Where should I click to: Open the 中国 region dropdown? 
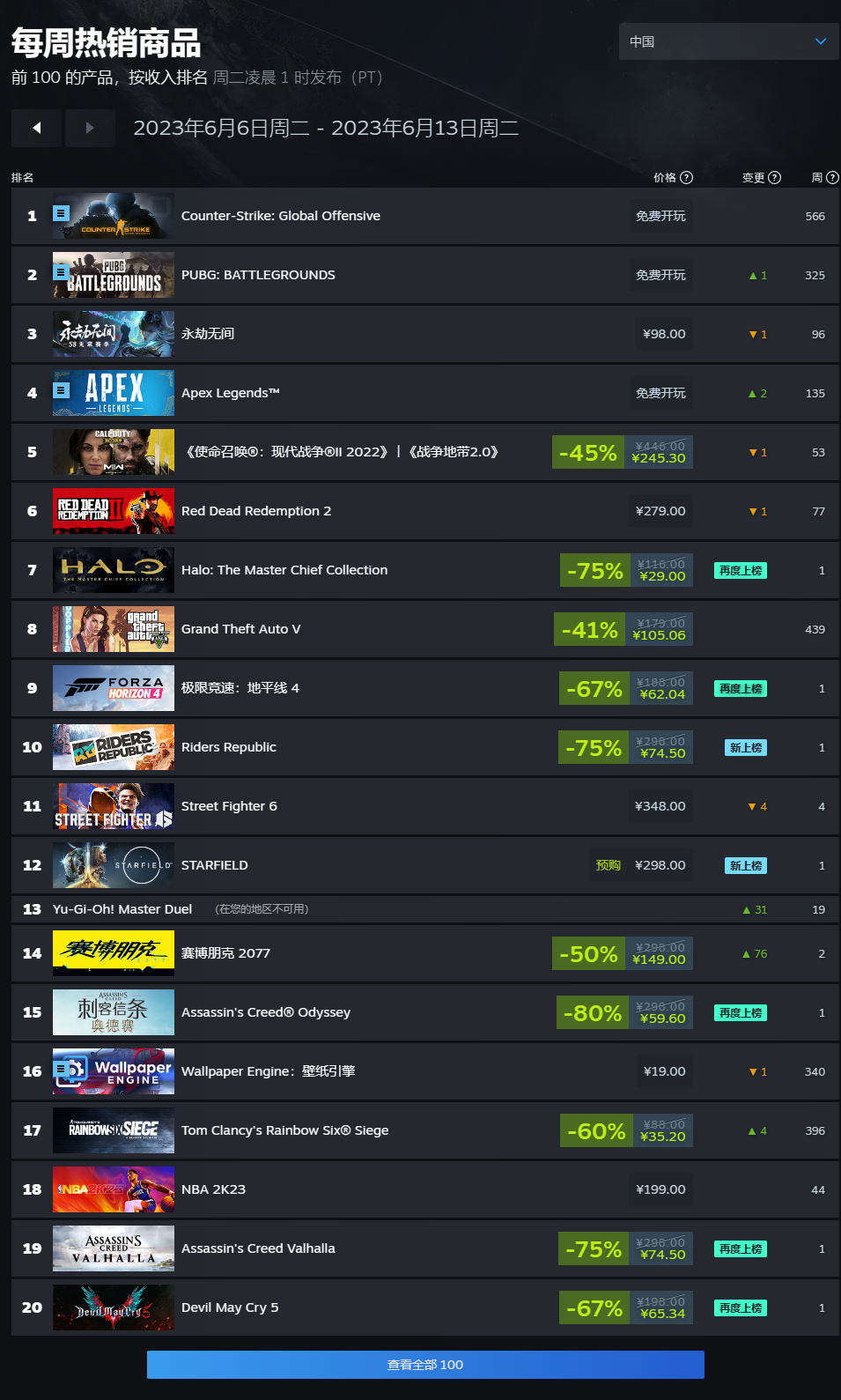tap(728, 41)
